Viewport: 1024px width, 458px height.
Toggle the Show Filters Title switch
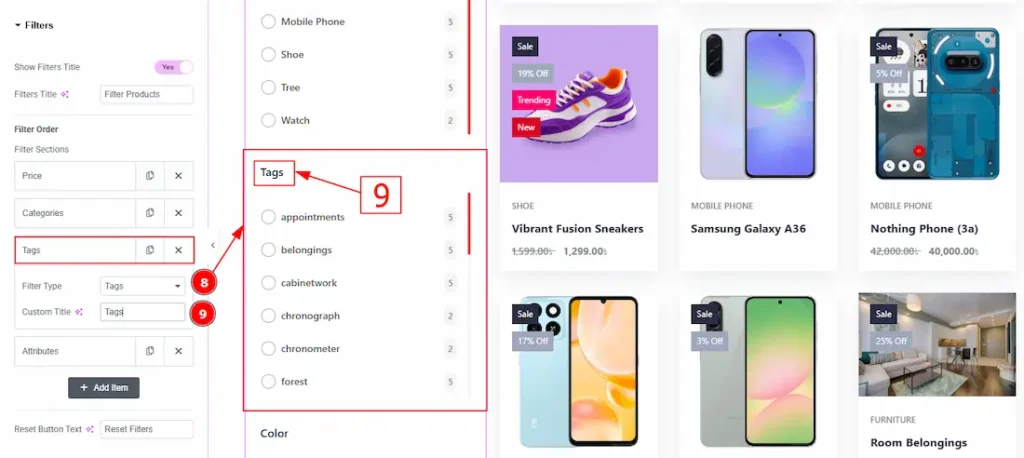pyautogui.click(x=174, y=67)
